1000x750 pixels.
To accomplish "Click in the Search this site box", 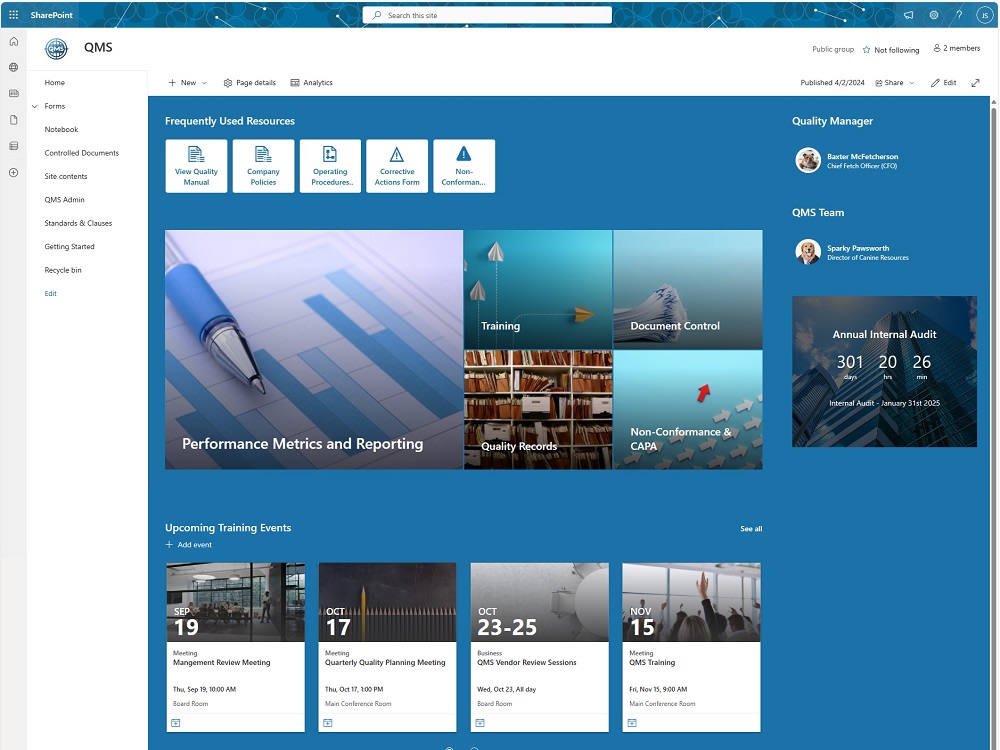I will 487,15.
